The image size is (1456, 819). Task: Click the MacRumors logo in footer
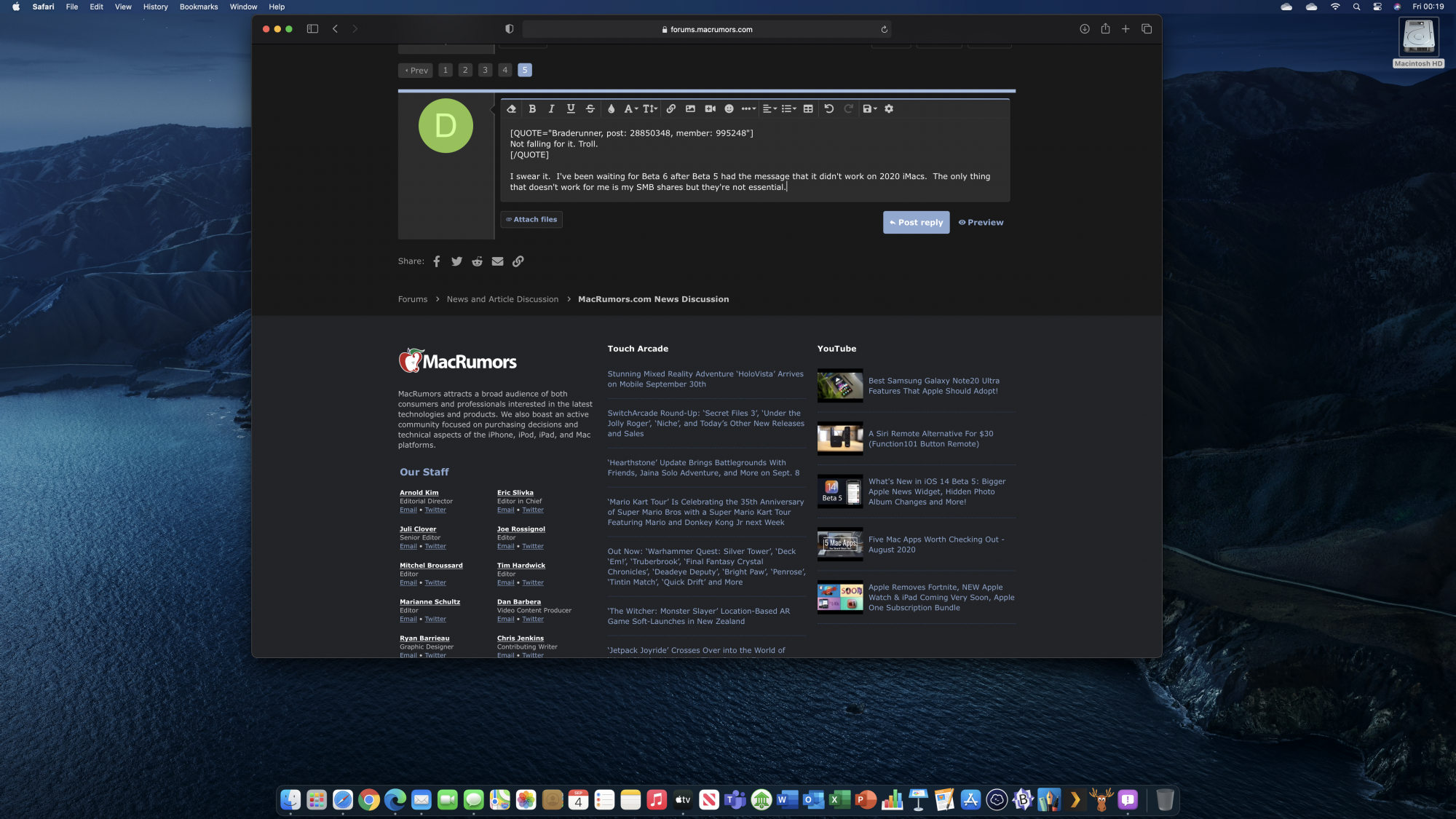457,361
